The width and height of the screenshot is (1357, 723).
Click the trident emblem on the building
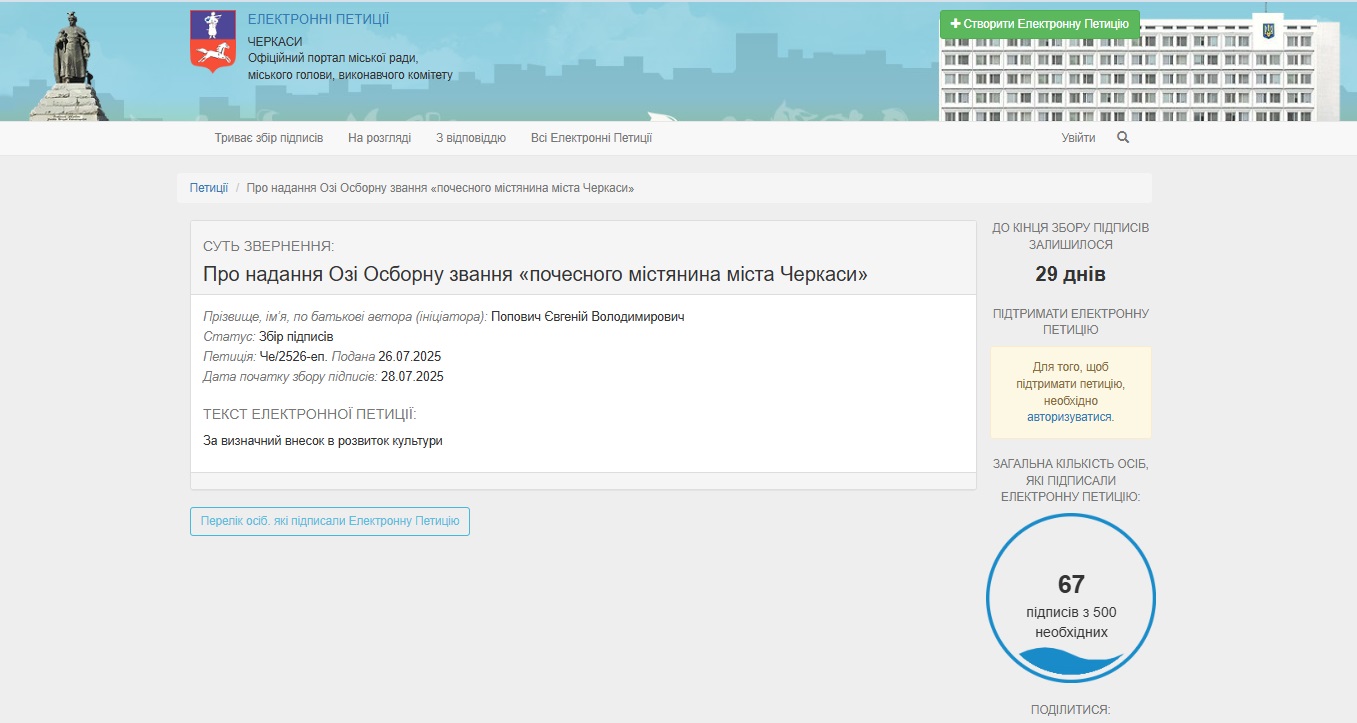[x=1268, y=32]
